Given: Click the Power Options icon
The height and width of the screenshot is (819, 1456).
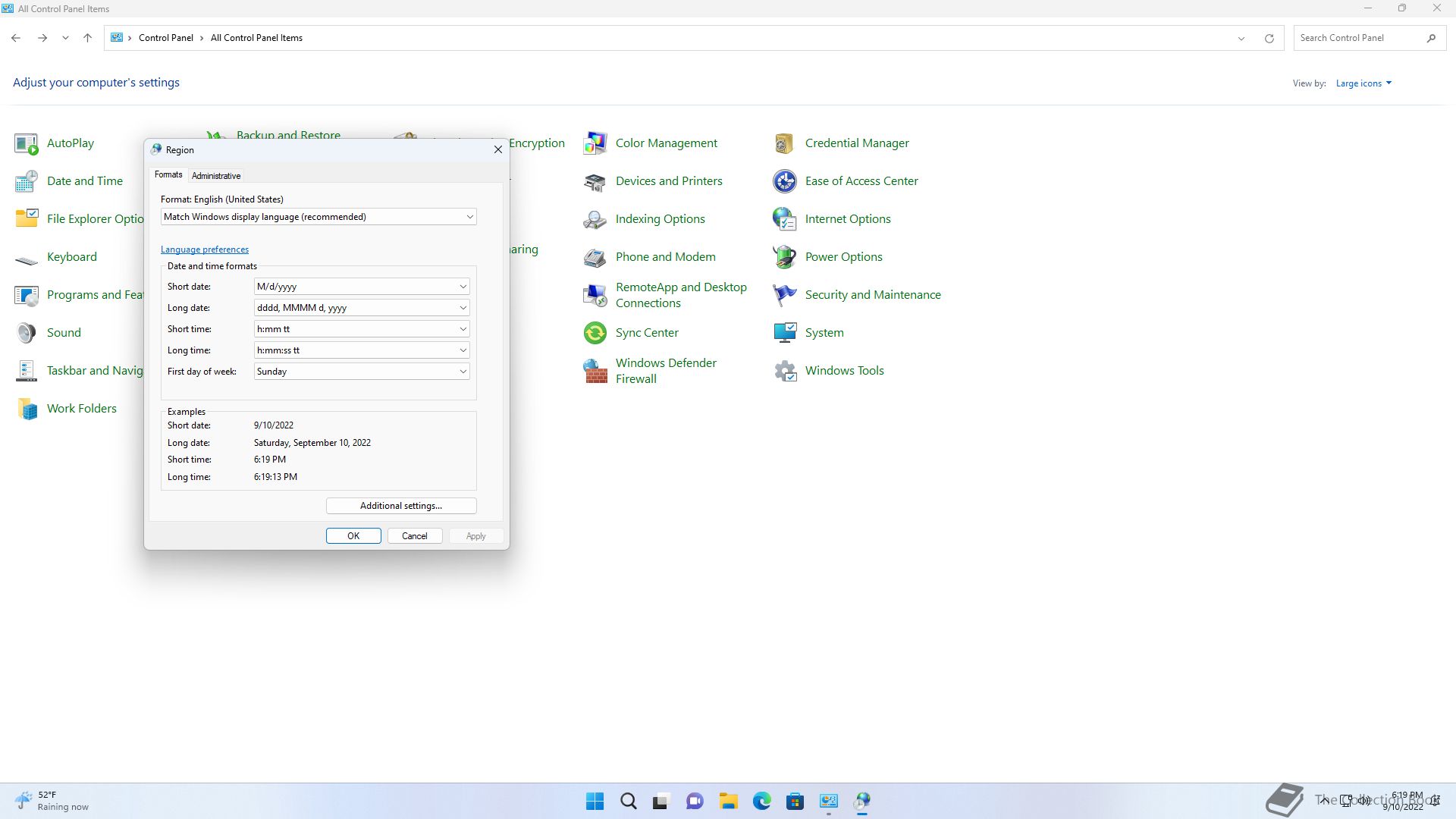Looking at the screenshot, I should click(785, 257).
